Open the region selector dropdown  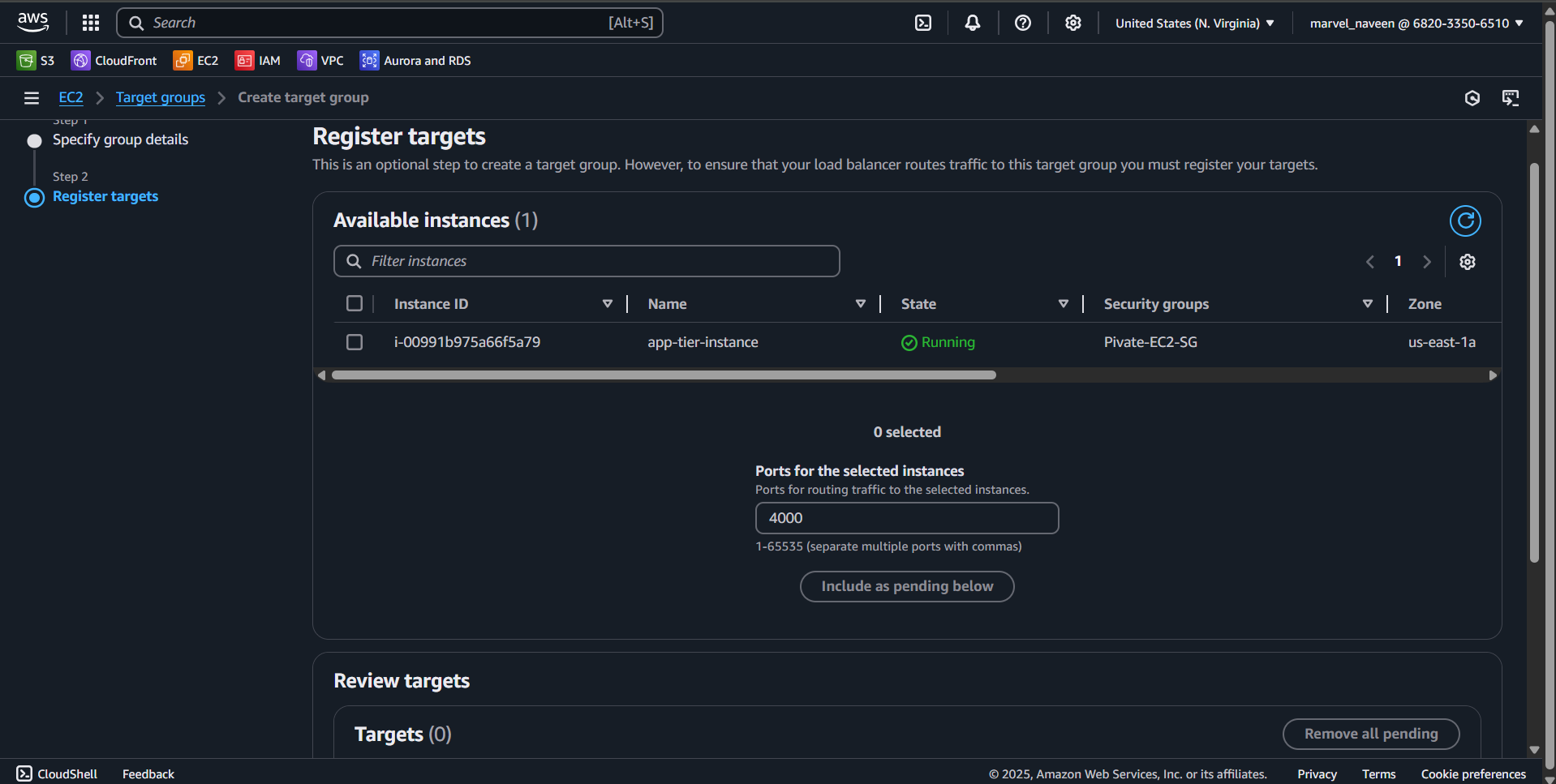tap(1194, 24)
